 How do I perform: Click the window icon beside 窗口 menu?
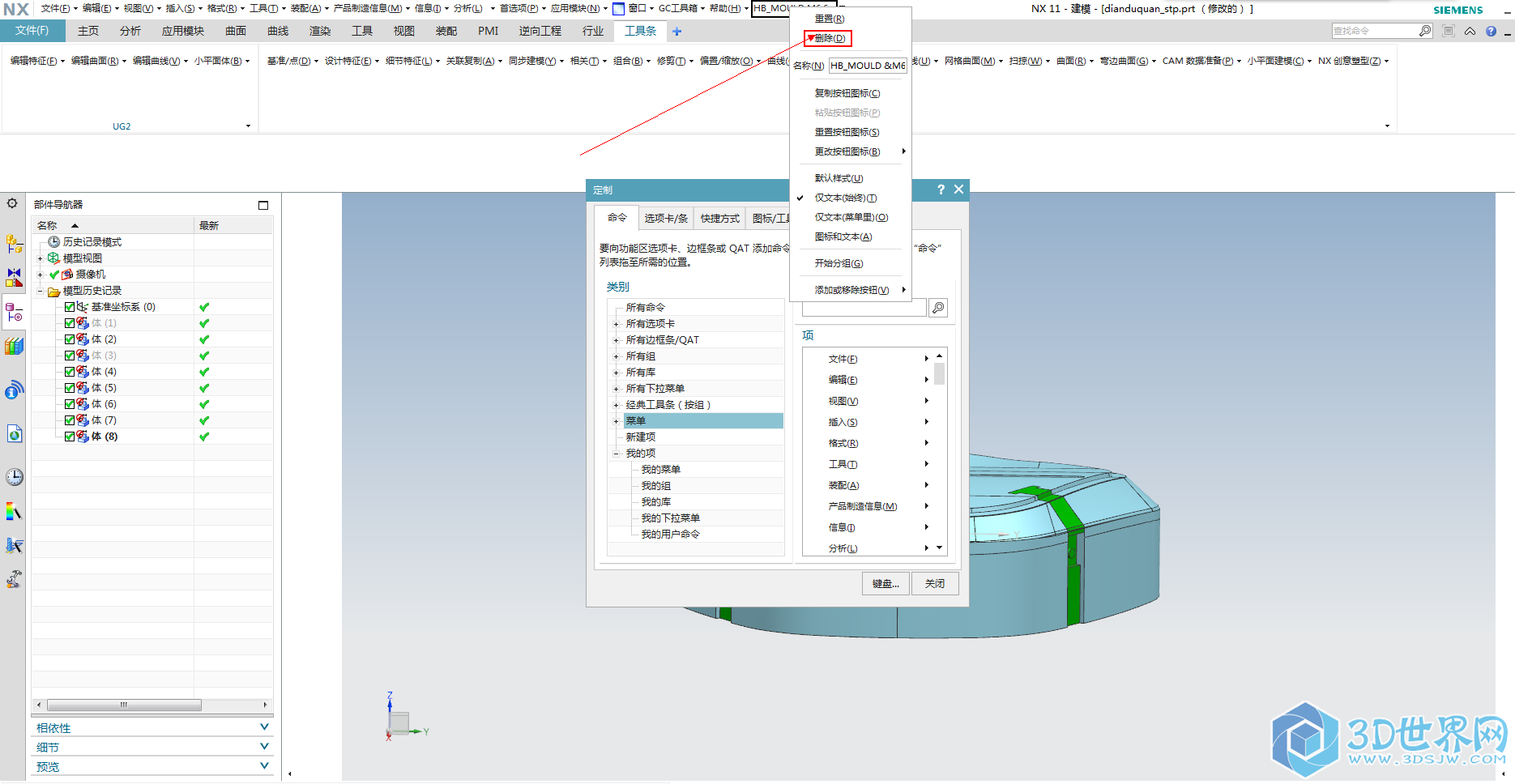(619, 9)
